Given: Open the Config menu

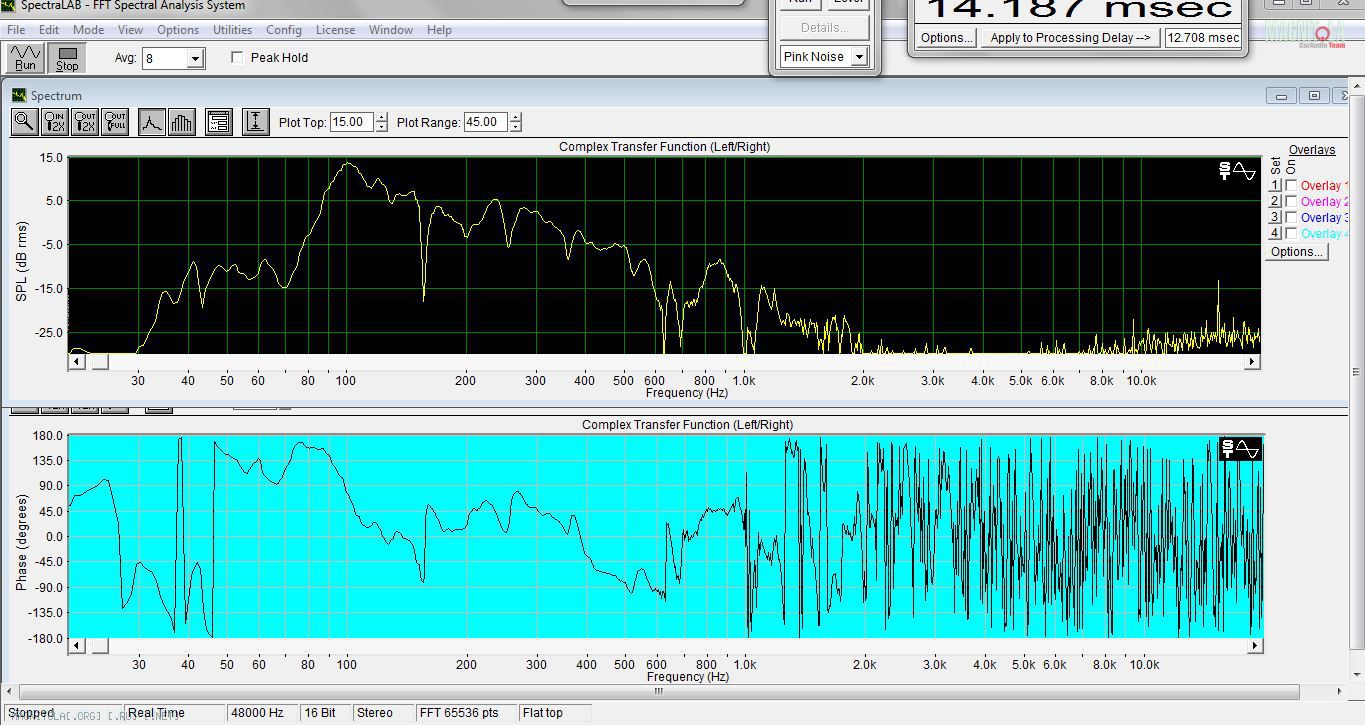Looking at the screenshot, I should pos(284,30).
